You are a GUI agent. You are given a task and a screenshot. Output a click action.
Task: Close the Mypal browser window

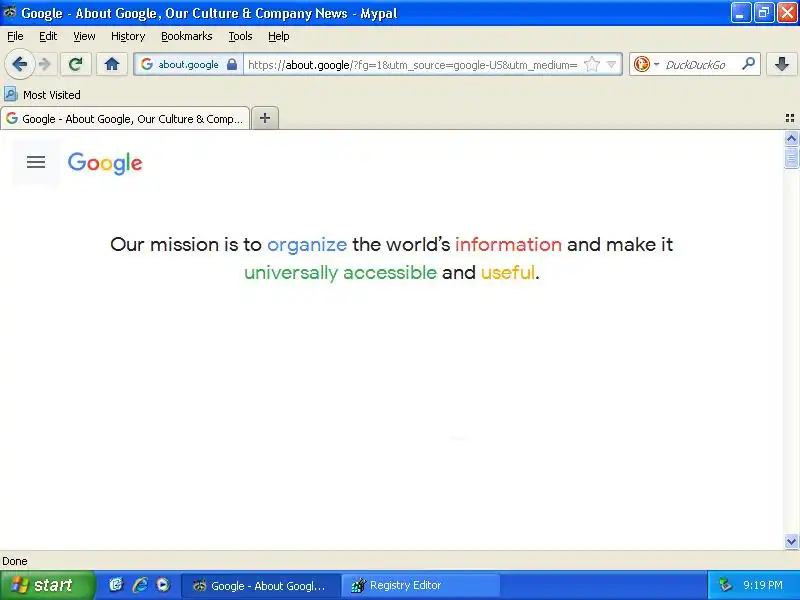(787, 13)
